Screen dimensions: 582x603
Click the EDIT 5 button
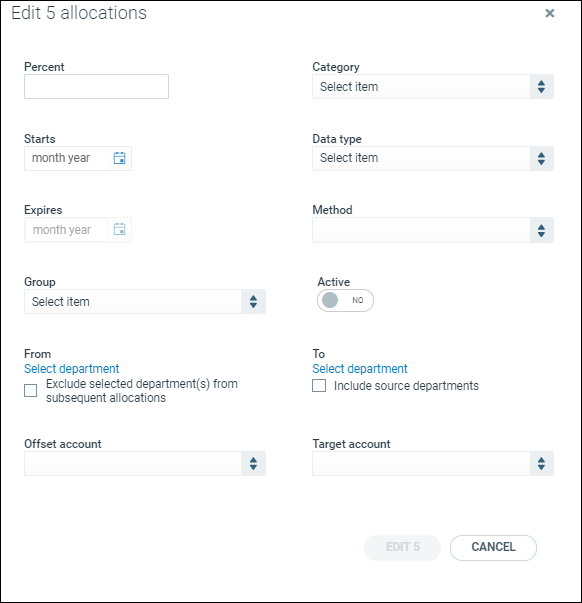[x=402, y=547]
